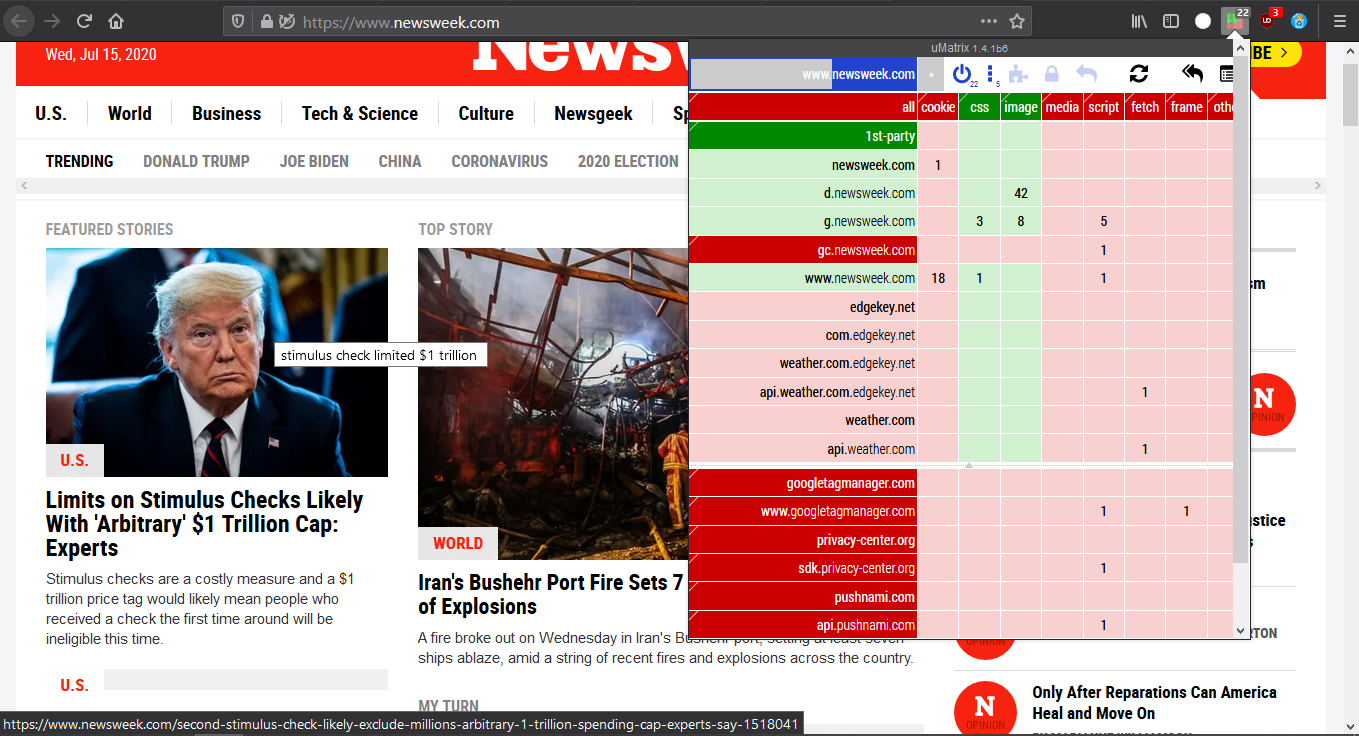
Task: Toggle the 'all' matrix header cell
Action: click(803, 107)
